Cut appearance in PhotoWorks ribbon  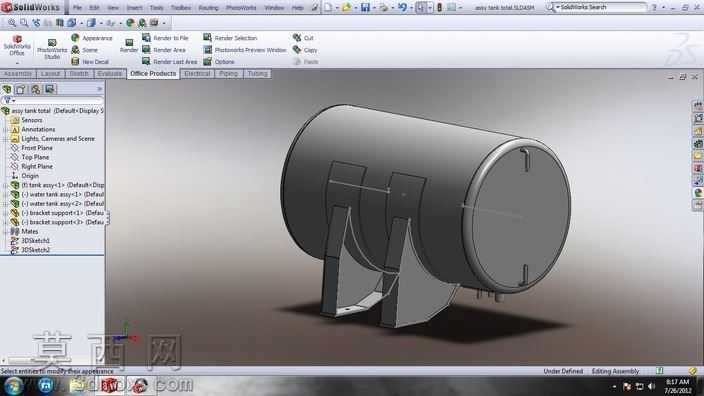[x=303, y=38]
